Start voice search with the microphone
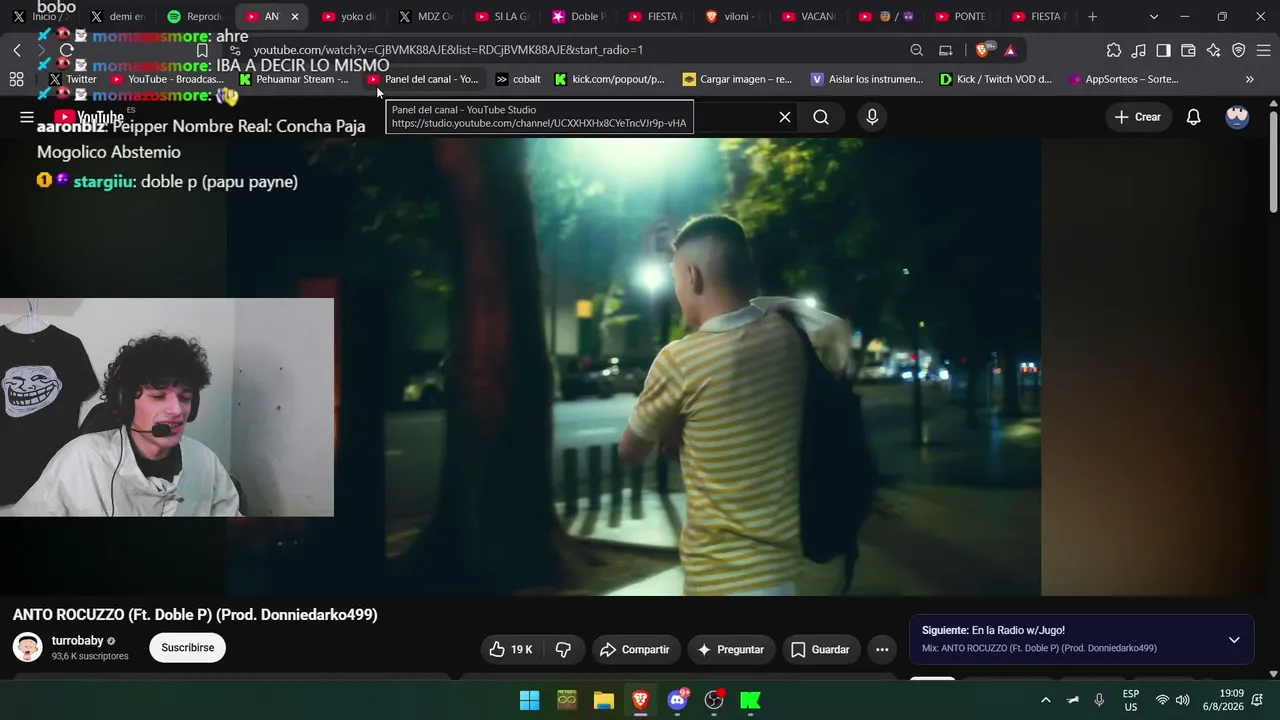Viewport: 1280px width, 720px height. 872,117
